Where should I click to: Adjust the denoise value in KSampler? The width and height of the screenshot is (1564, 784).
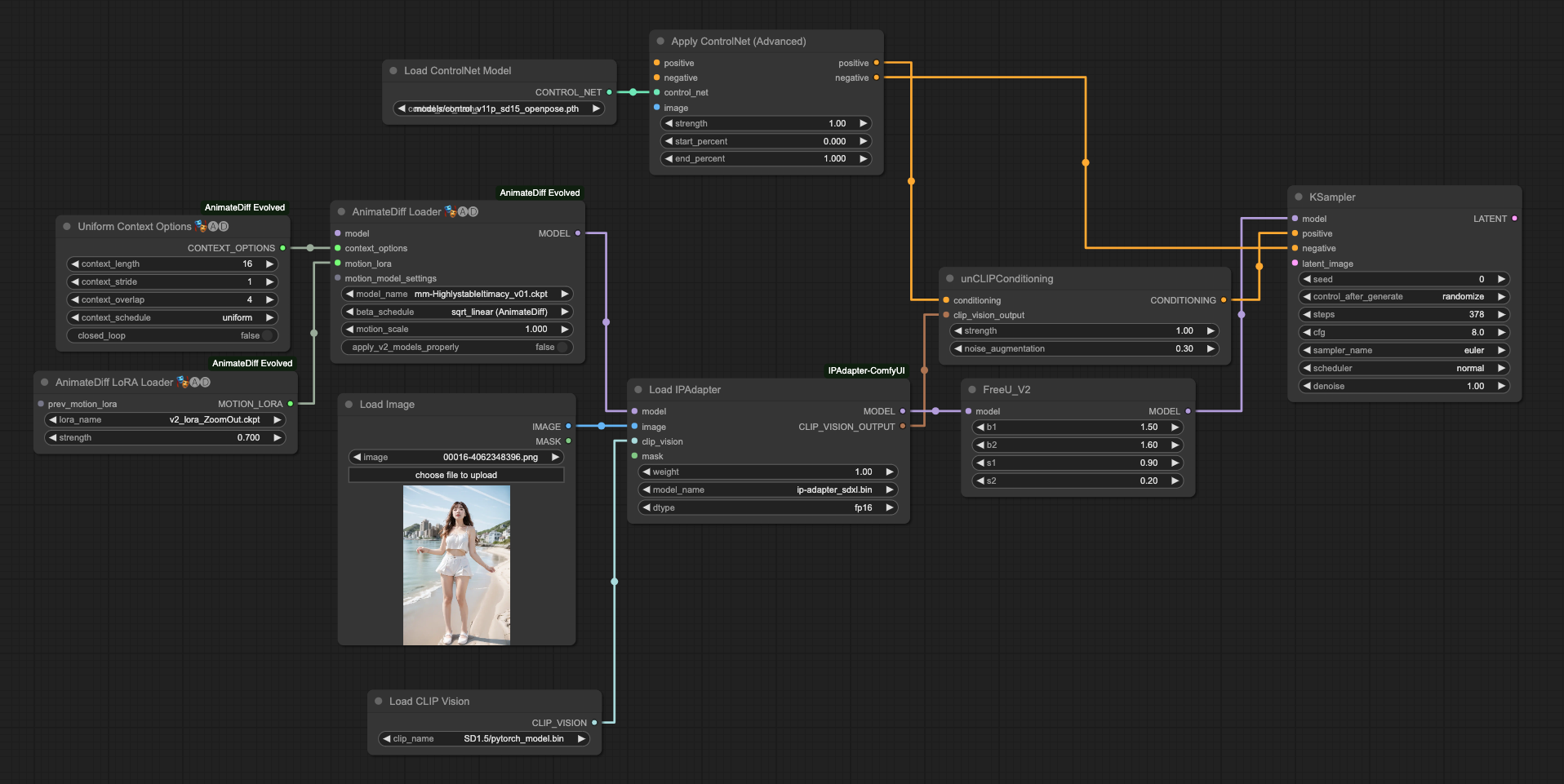click(x=1402, y=386)
